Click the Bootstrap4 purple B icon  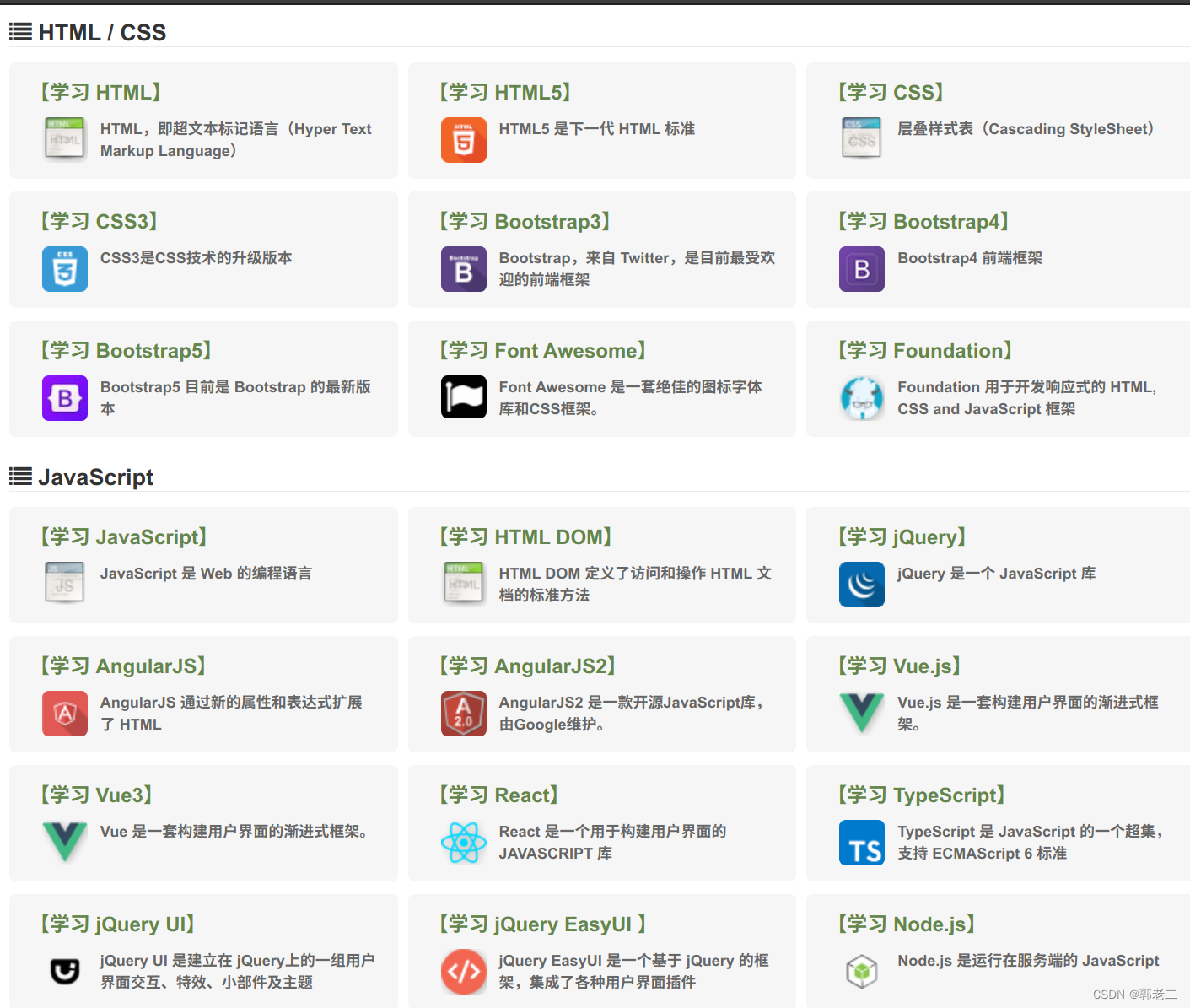coord(862,269)
